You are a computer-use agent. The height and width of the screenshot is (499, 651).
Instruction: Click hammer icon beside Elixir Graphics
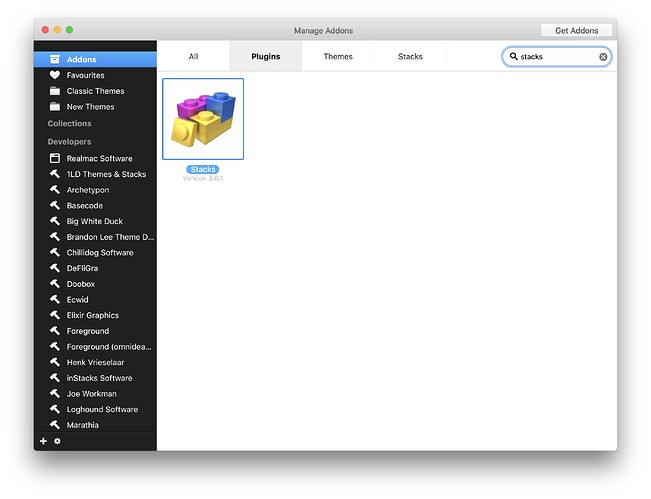tap(55, 315)
